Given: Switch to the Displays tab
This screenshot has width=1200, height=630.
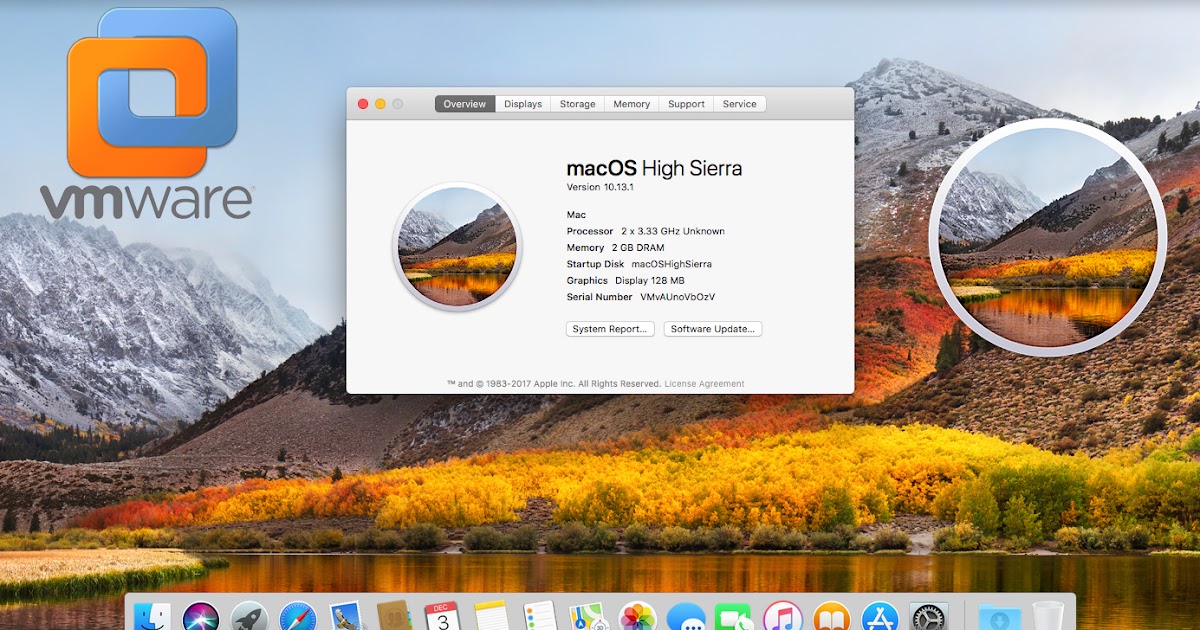Looking at the screenshot, I should [523, 104].
